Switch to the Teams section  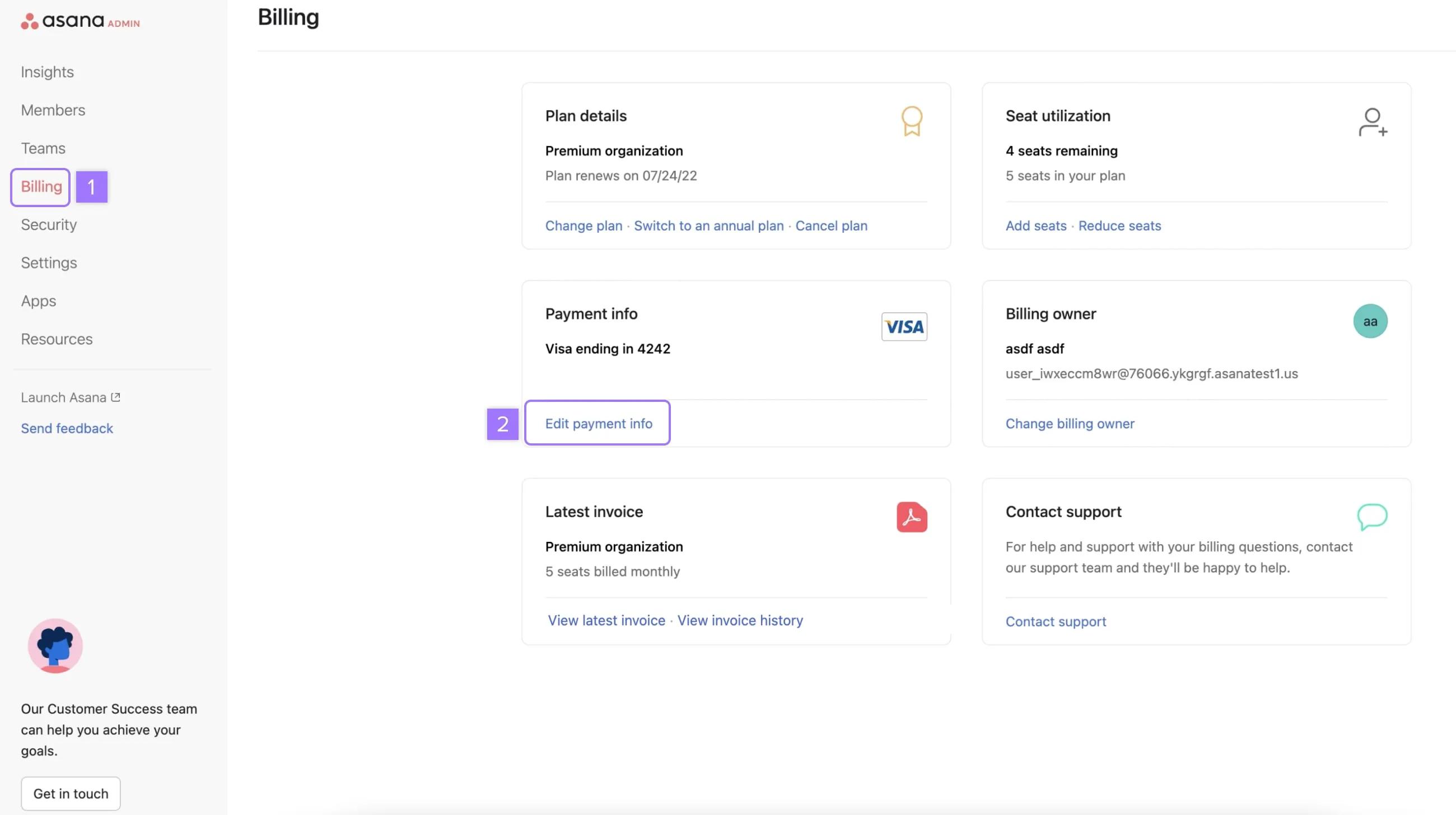pyautogui.click(x=44, y=148)
